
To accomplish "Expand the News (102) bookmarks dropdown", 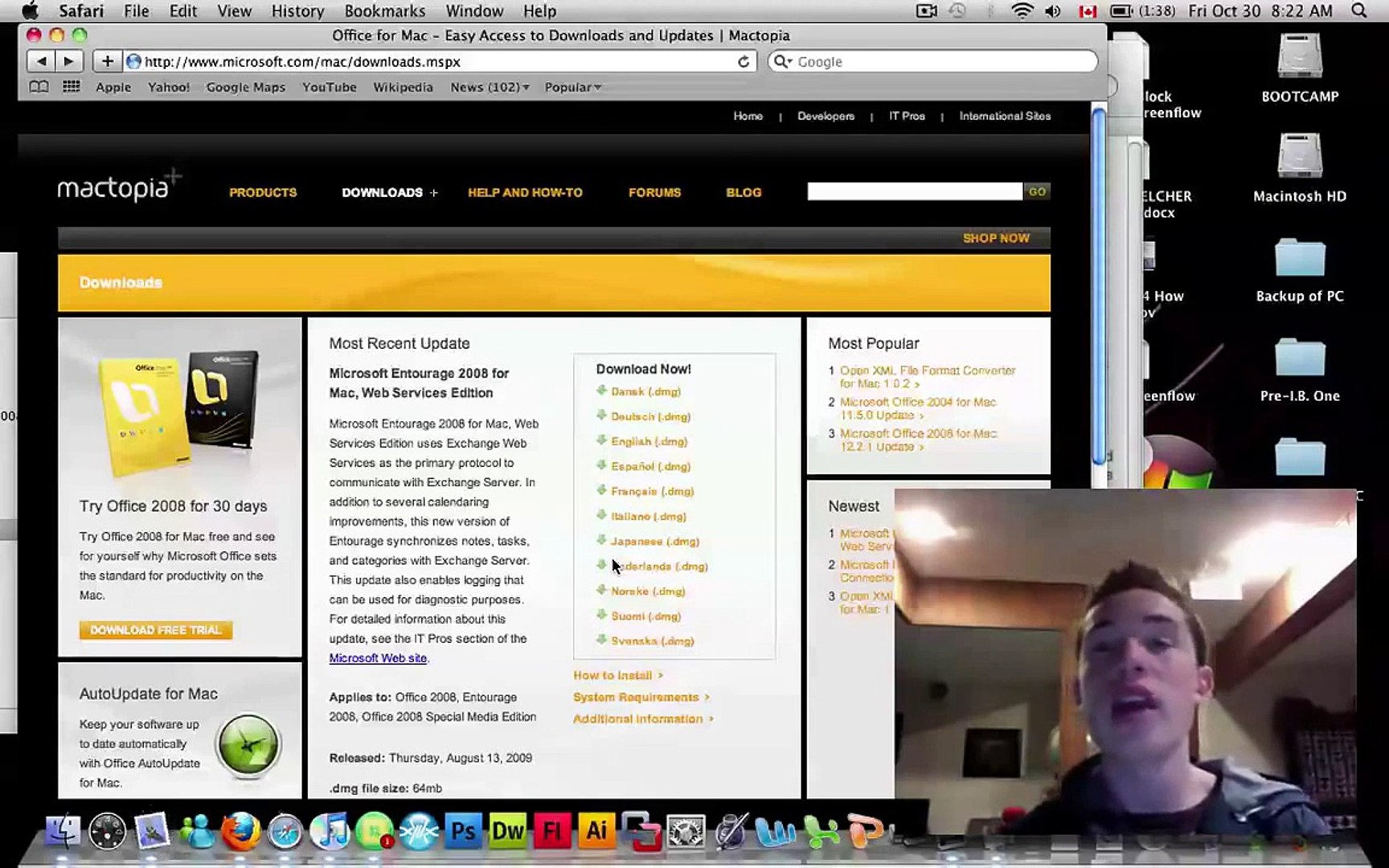I will point(490,87).
